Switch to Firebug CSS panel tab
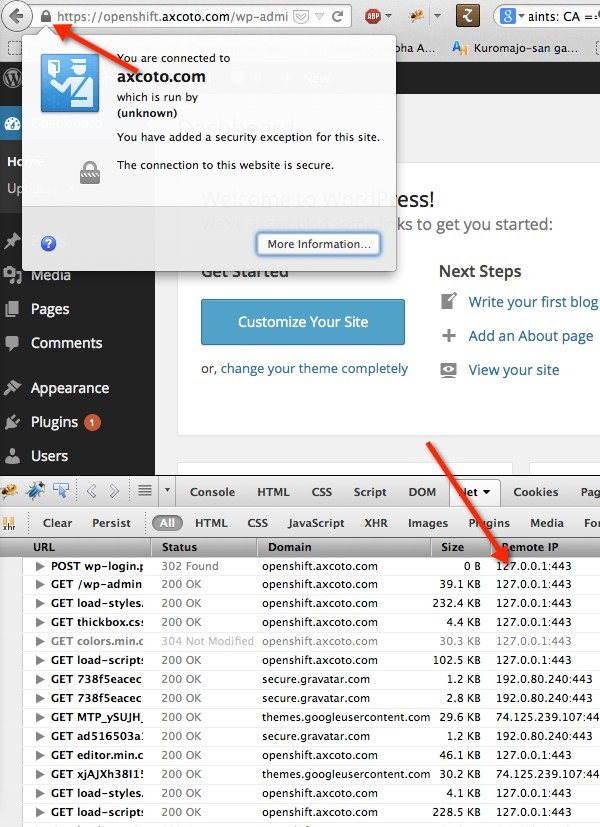The height and width of the screenshot is (827, 600). [x=322, y=492]
